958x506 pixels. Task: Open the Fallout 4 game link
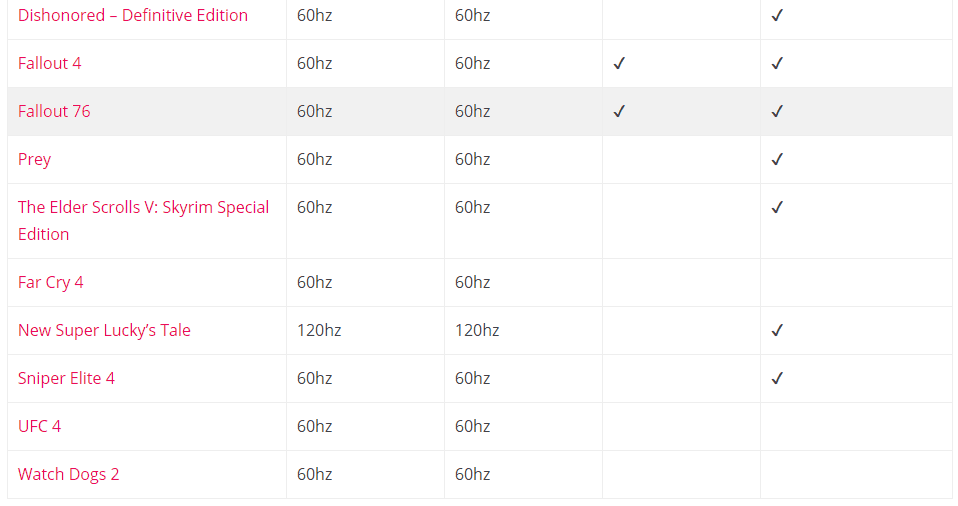49,64
